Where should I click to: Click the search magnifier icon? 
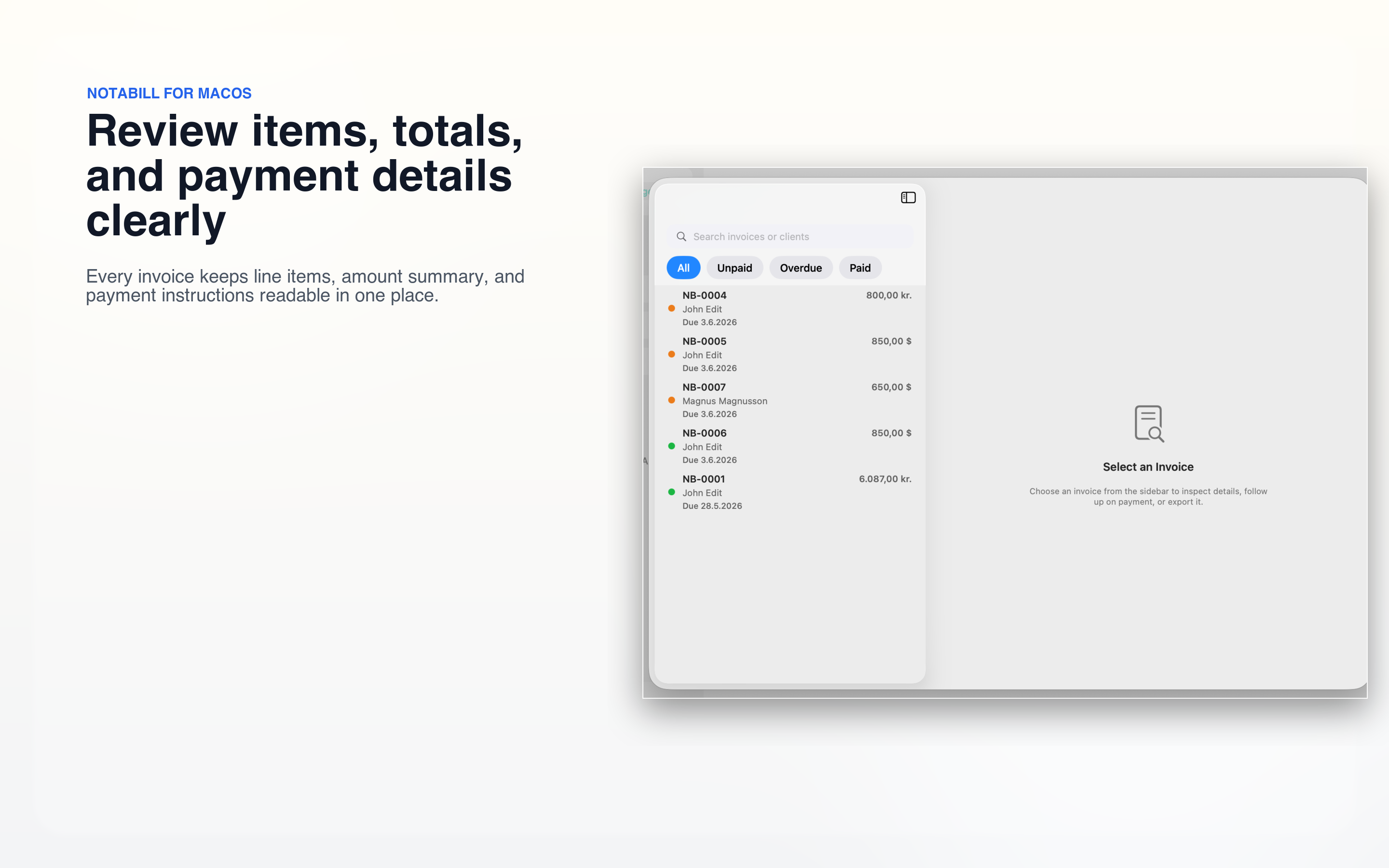[x=681, y=236]
